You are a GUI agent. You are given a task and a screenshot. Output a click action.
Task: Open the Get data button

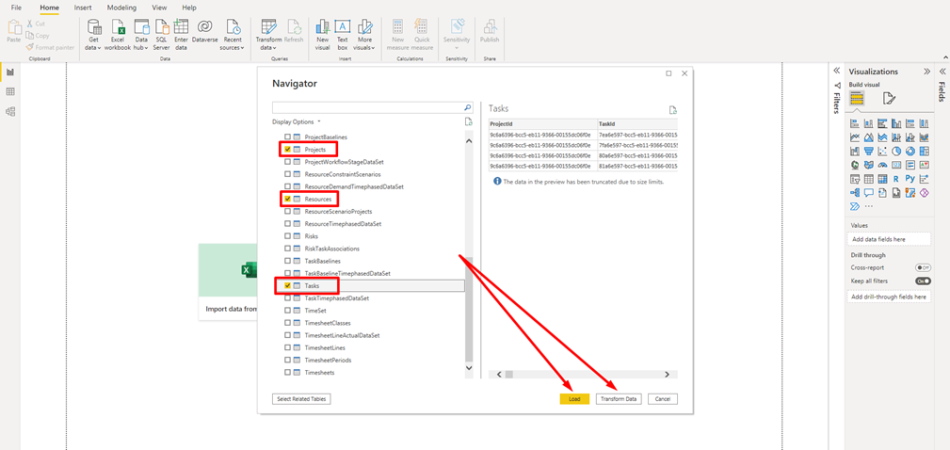[x=93, y=34]
